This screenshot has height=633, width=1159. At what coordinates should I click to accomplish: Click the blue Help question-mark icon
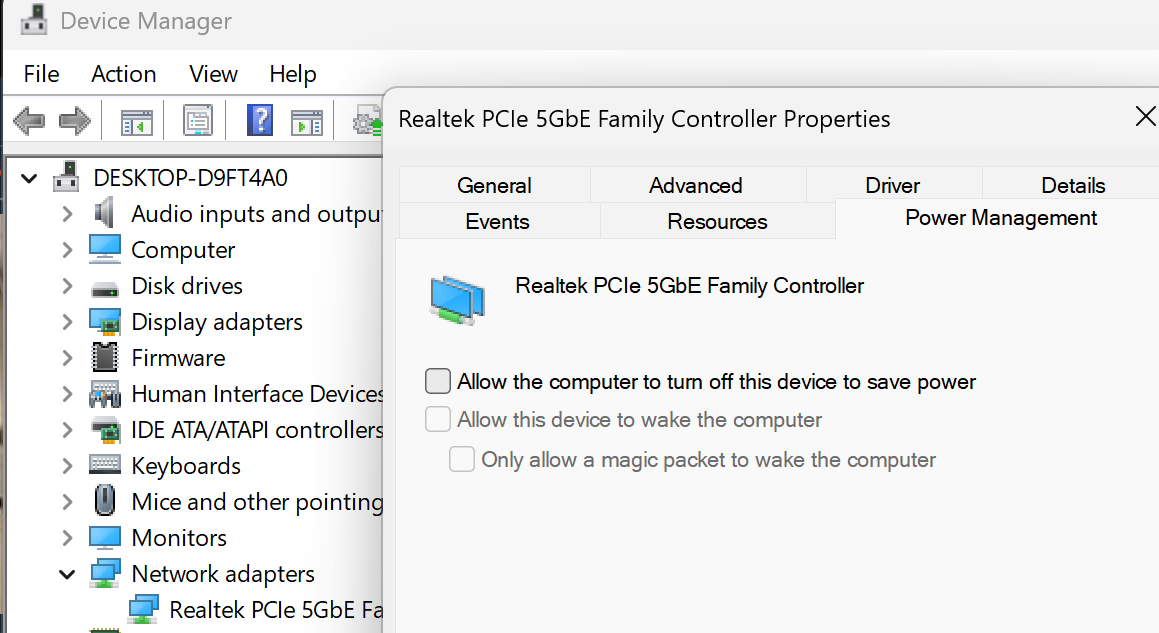259,122
